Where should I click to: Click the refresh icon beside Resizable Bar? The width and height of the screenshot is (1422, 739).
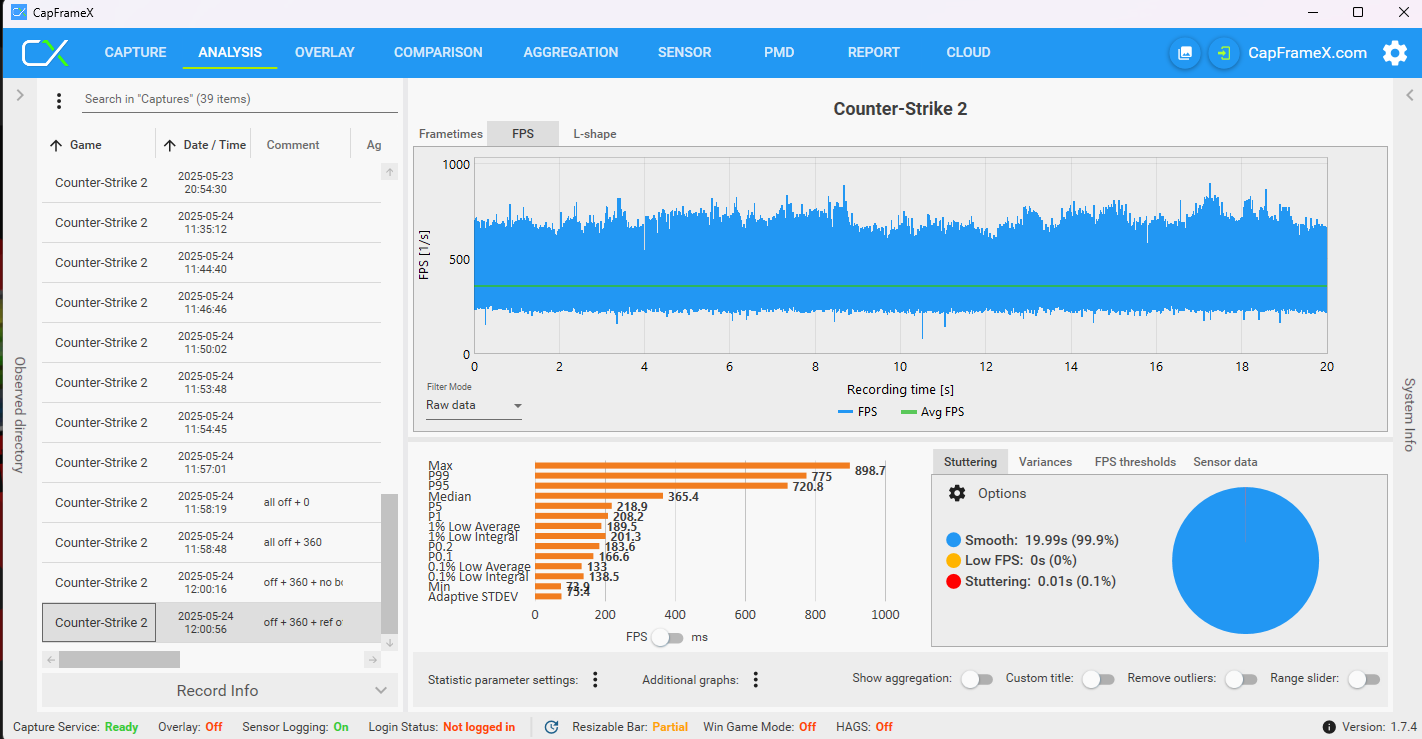tap(551, 727)
